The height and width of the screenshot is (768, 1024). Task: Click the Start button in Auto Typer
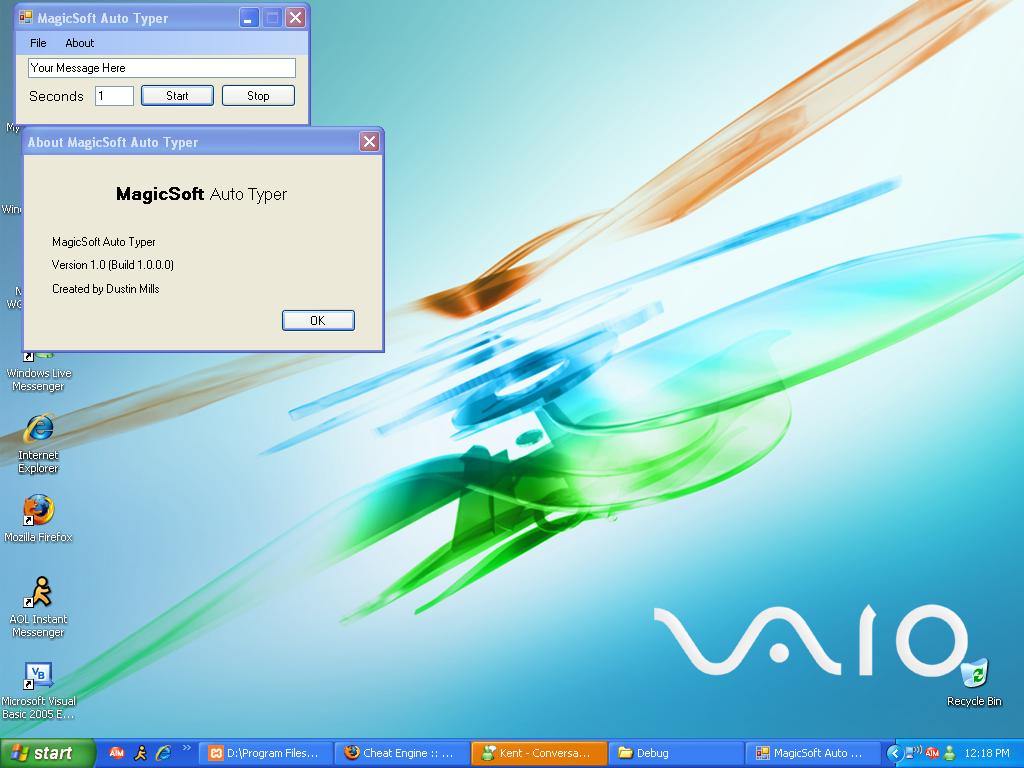pos(177,96)
